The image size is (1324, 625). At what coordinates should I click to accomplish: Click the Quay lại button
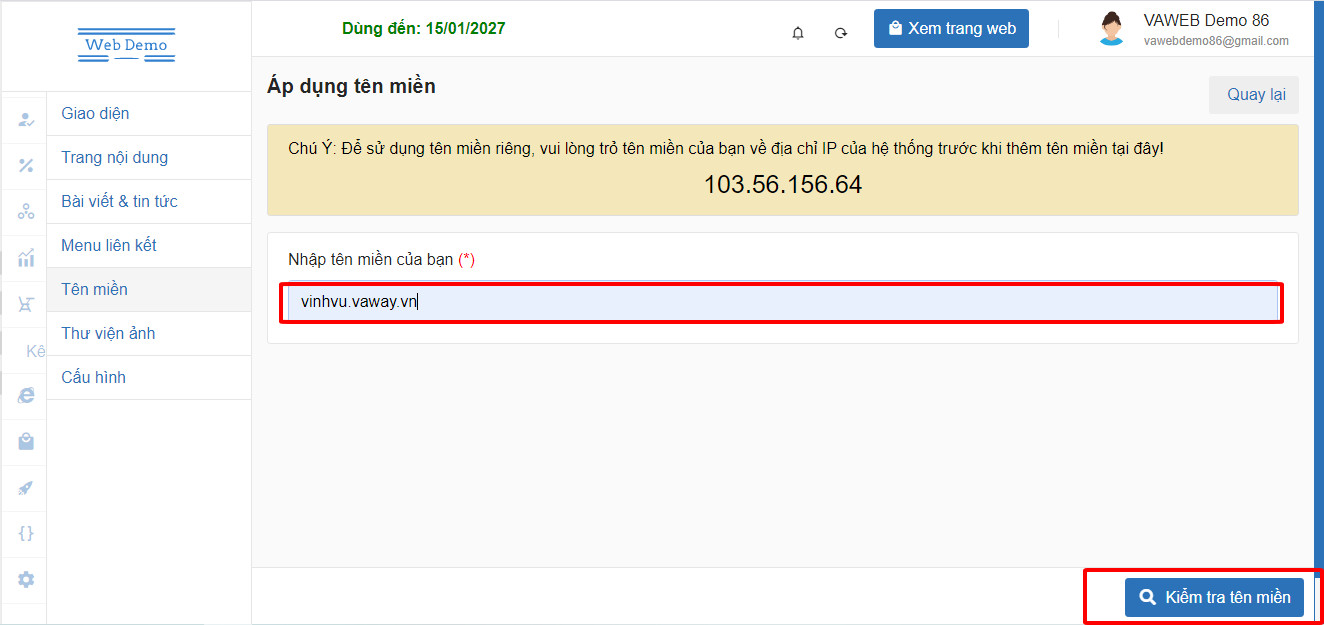tap(1254, 94)
